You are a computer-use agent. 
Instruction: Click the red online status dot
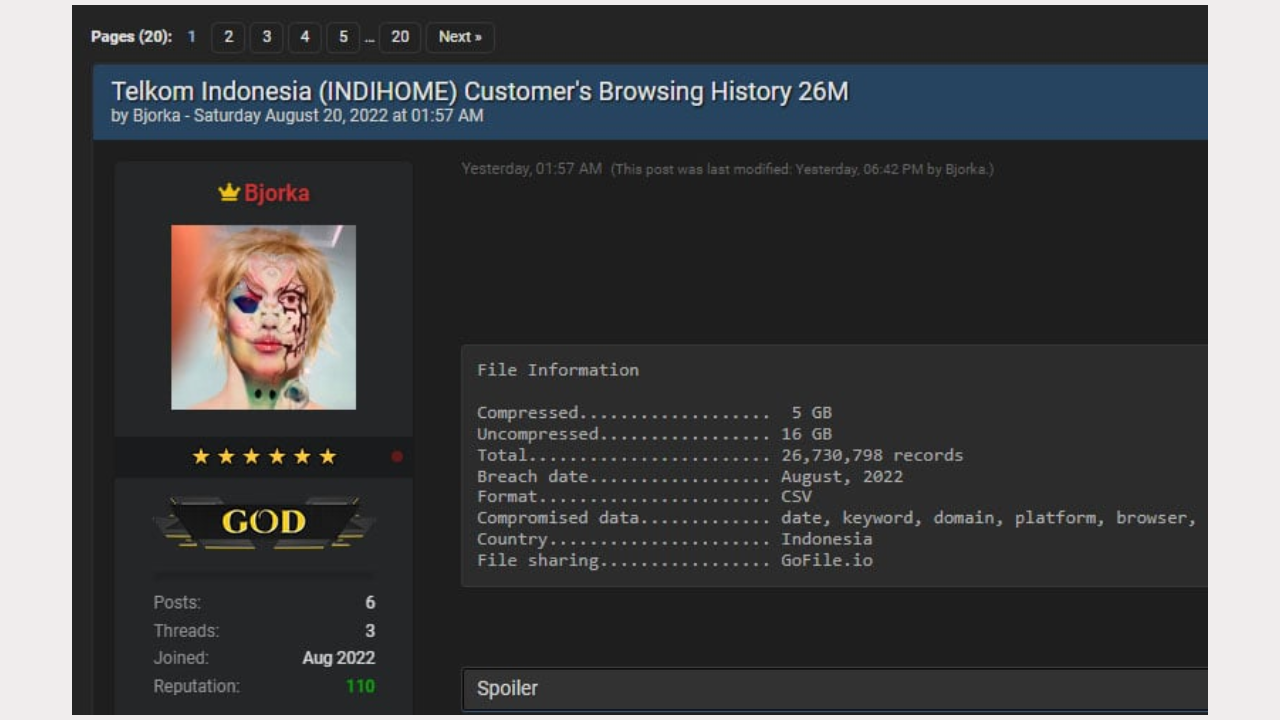click(x=397, y=456)
